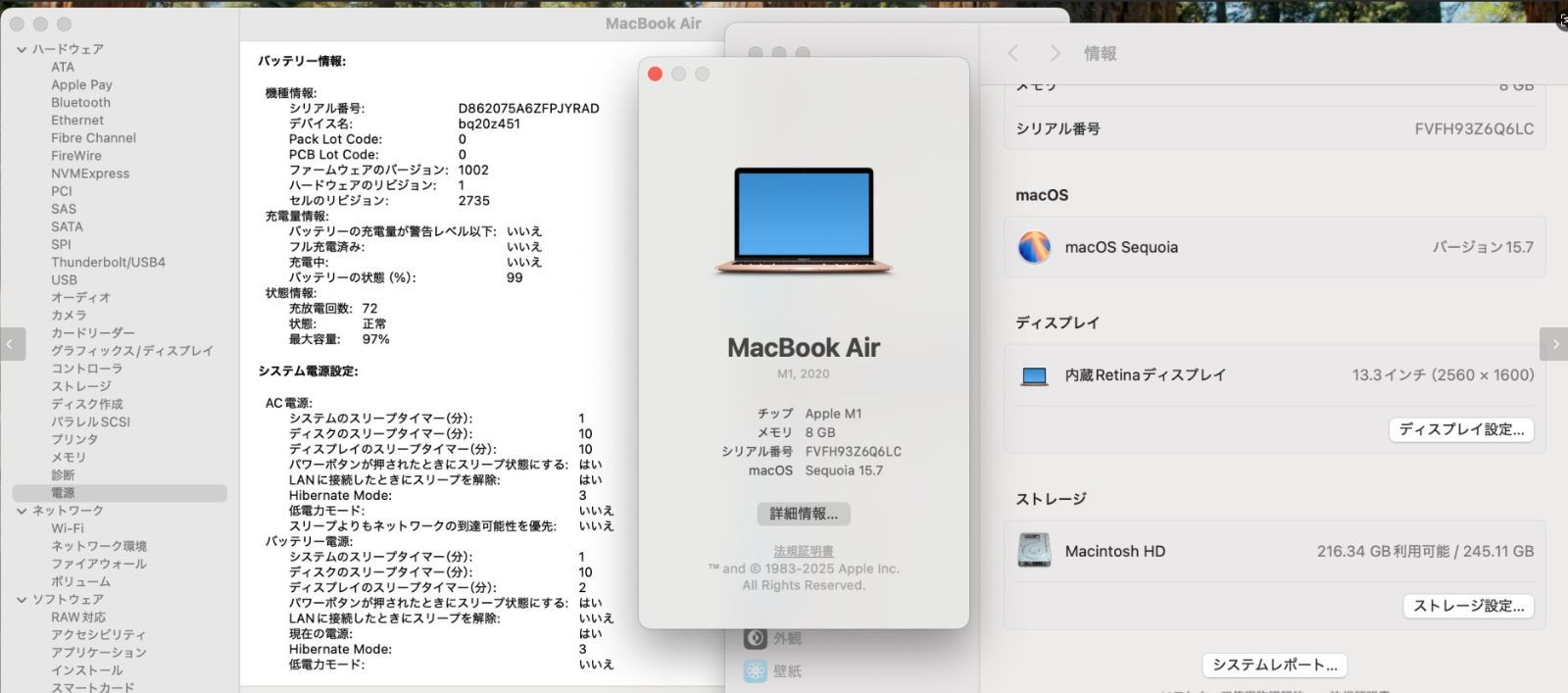Select カメラ in sidebar

click(69, 315)
